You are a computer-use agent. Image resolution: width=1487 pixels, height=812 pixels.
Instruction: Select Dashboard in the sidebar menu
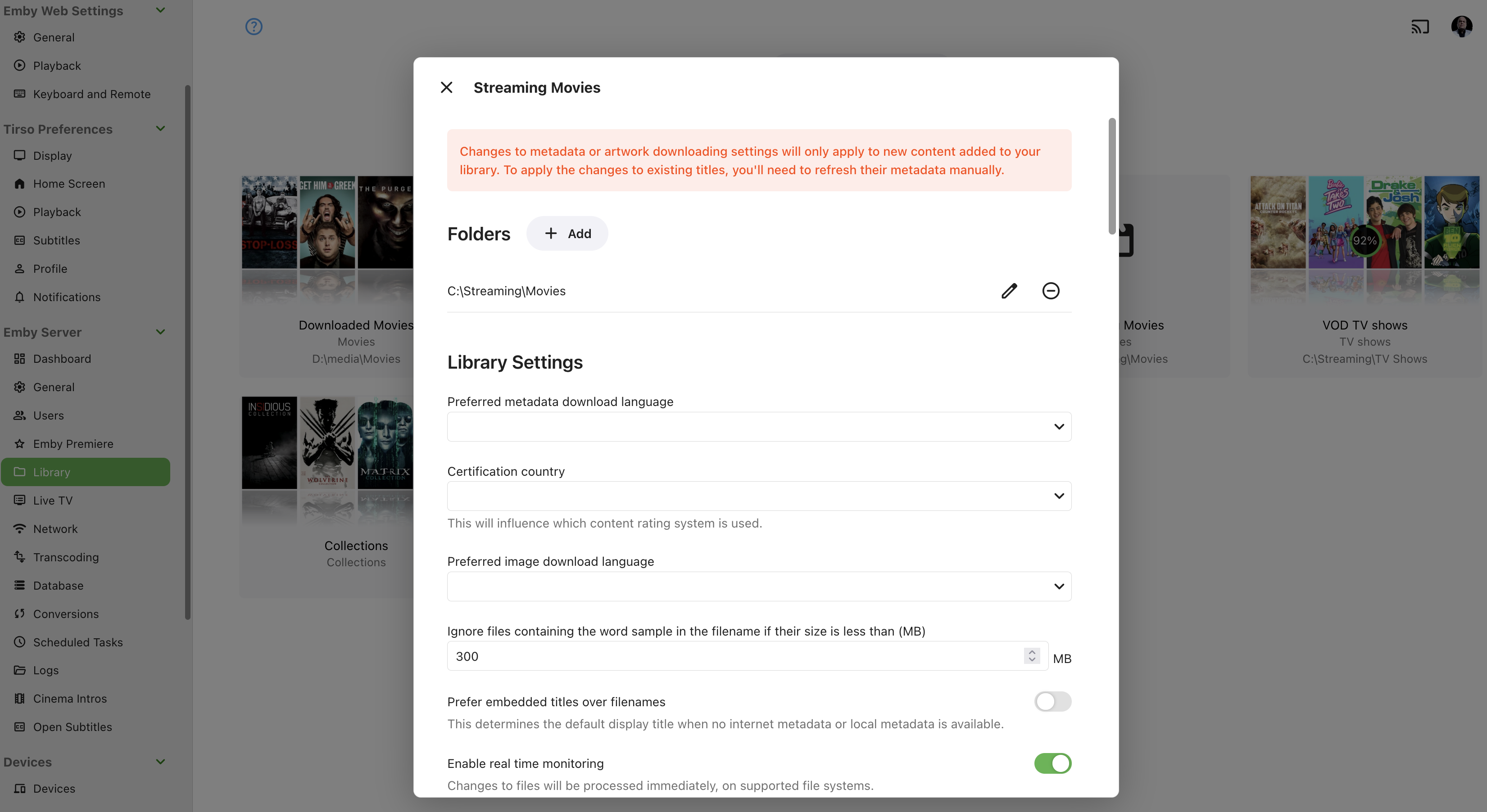click(x=62, y=358)
